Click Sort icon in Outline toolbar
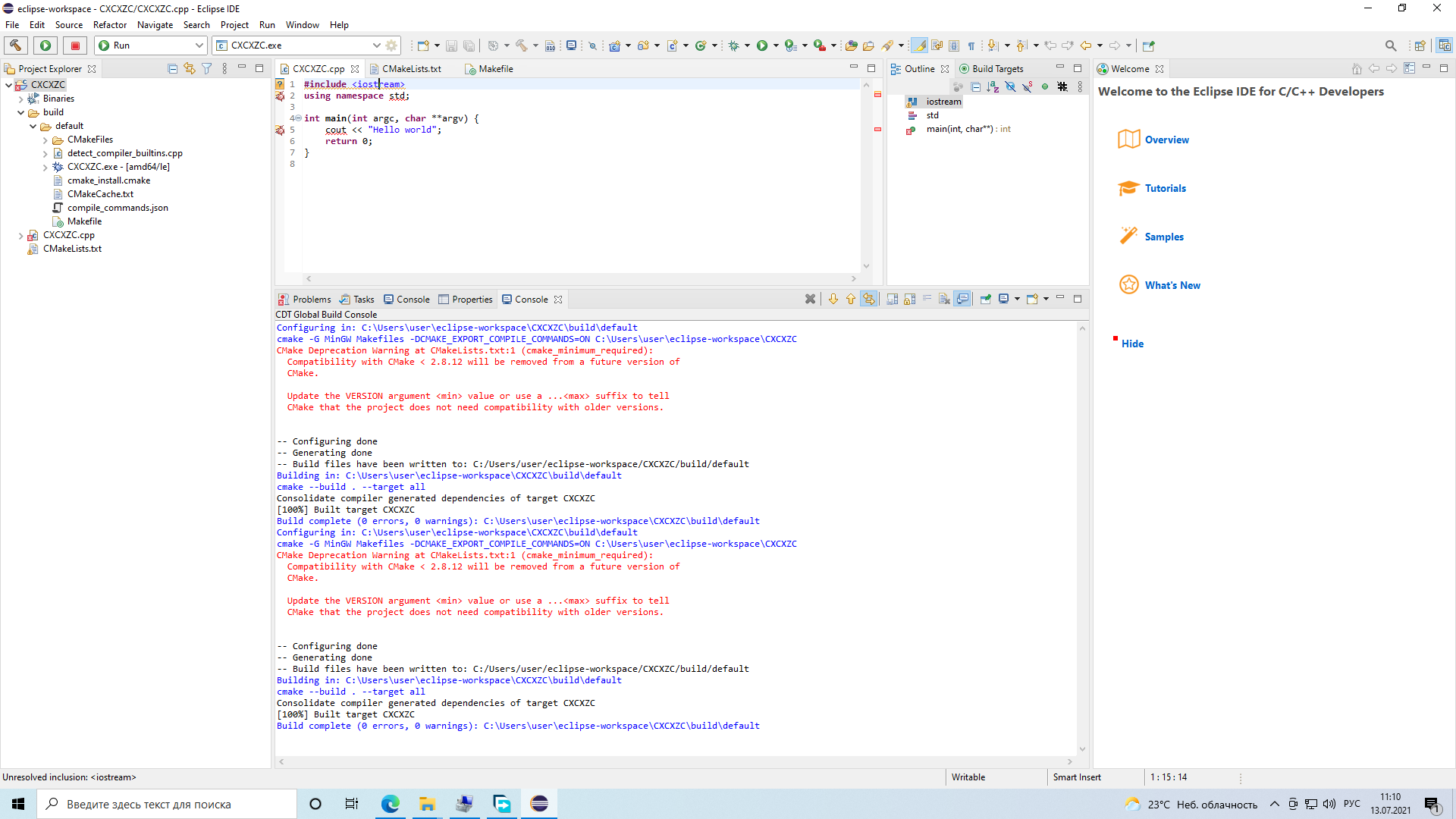The image size is (1456, 819). [993, 87]
